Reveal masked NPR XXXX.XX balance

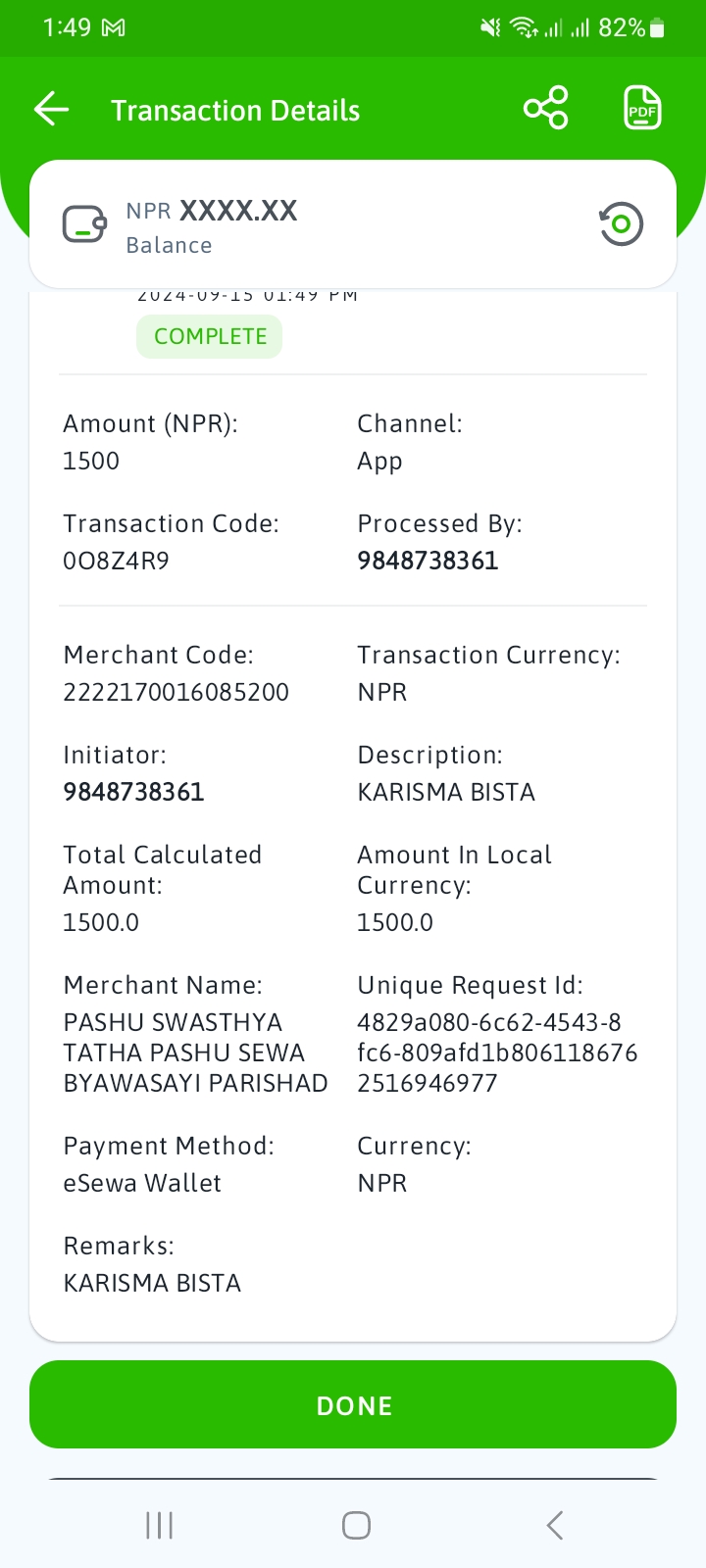211,211
